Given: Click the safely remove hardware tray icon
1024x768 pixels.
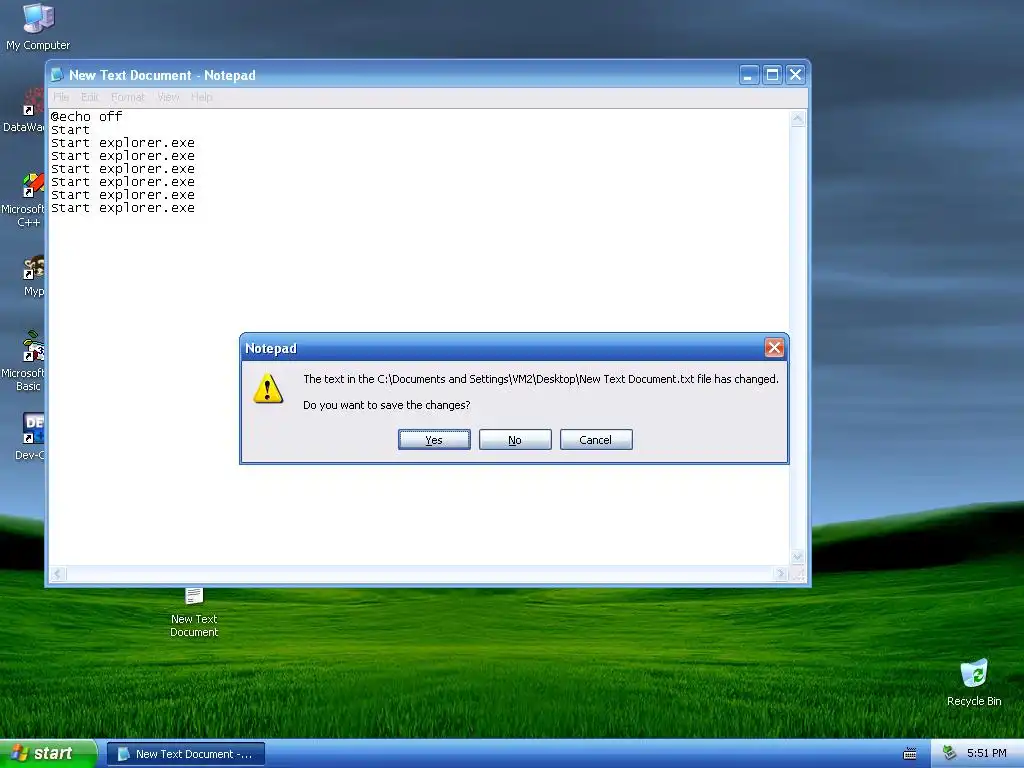Looking at the screenshot, I should (950, 754).
